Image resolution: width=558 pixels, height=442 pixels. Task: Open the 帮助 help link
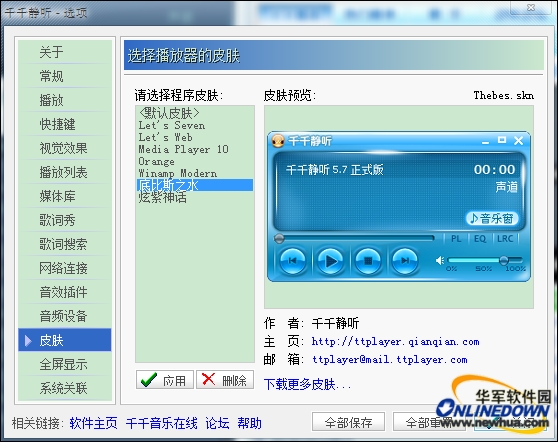249,423
